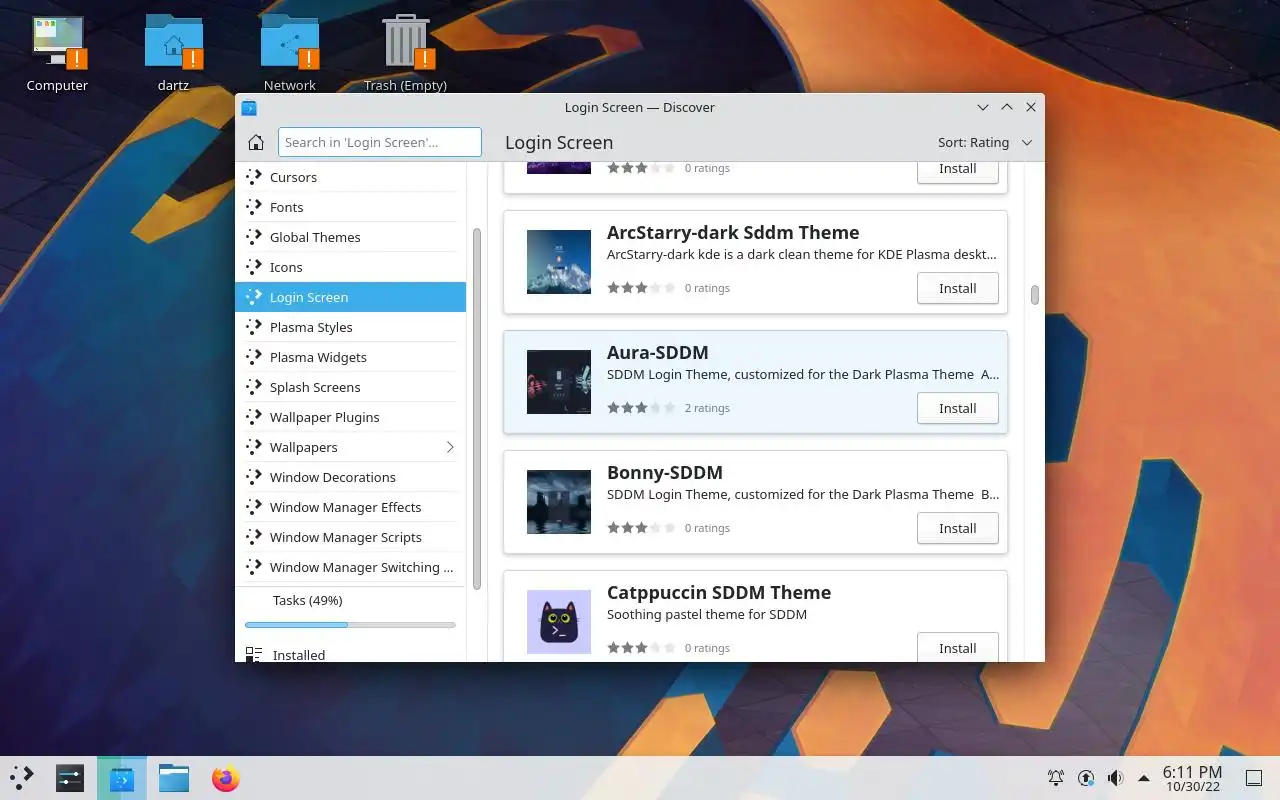Click the Aura-SDDM title

pos(657,352)
